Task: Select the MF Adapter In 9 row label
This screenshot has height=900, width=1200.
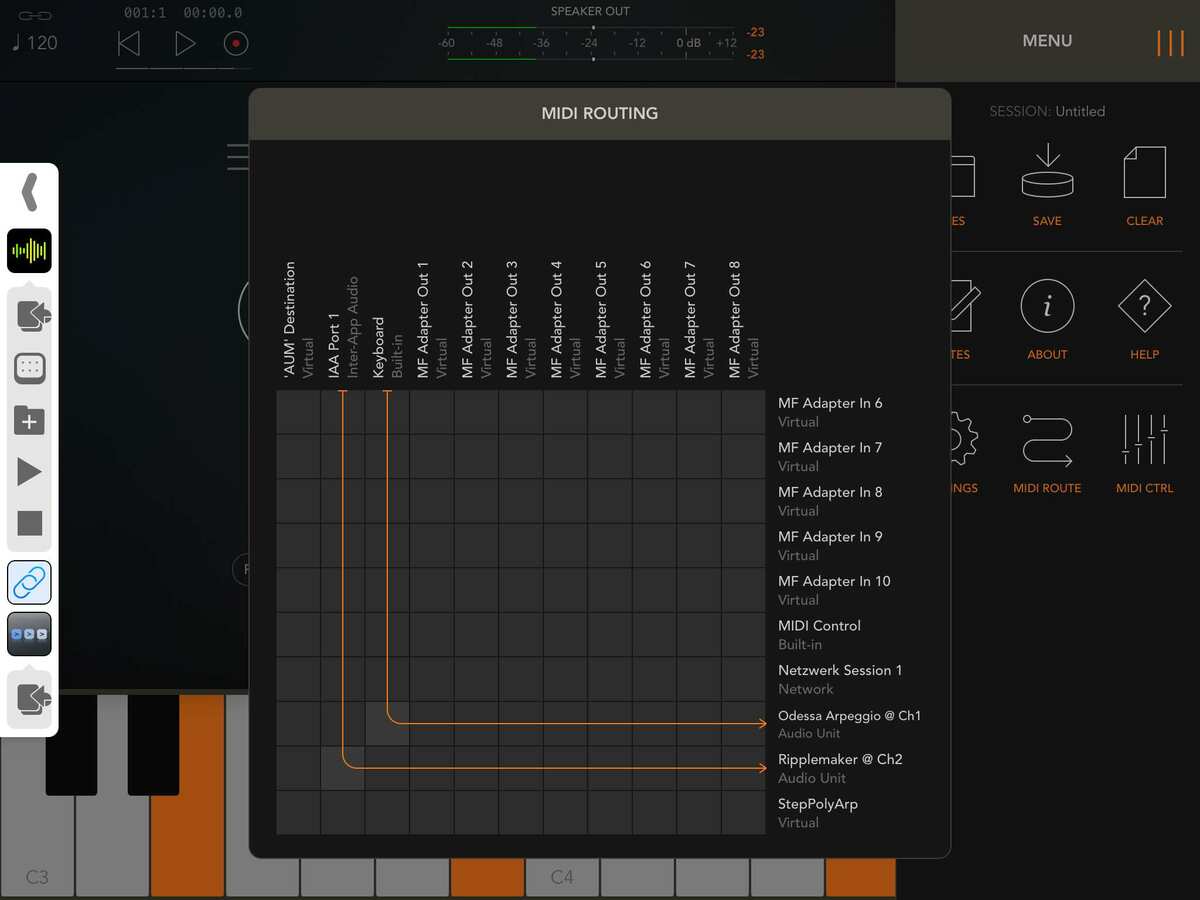Action: (x=830, y=545)
